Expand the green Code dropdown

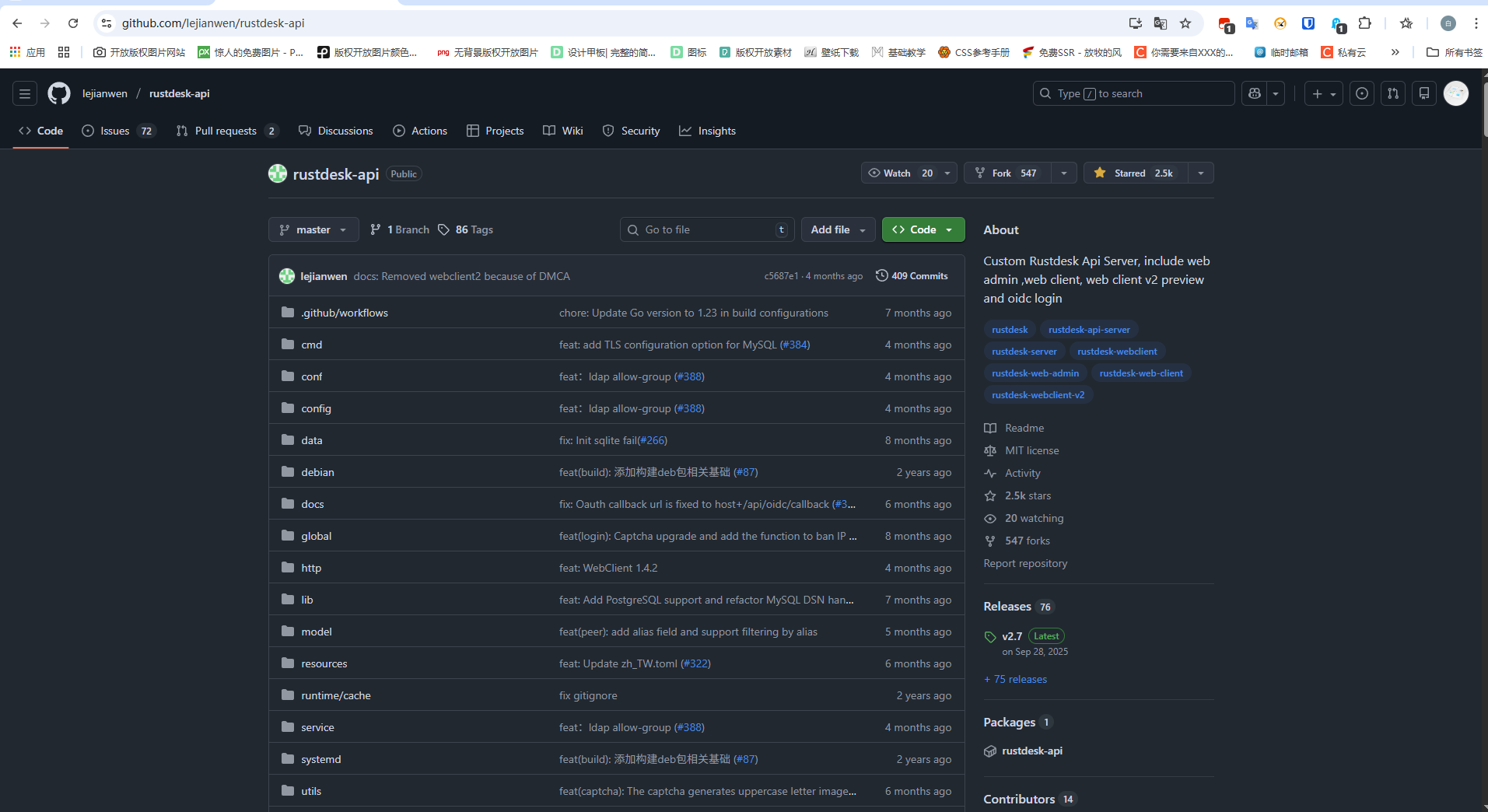pyautogui.click(x=923, y=229)
